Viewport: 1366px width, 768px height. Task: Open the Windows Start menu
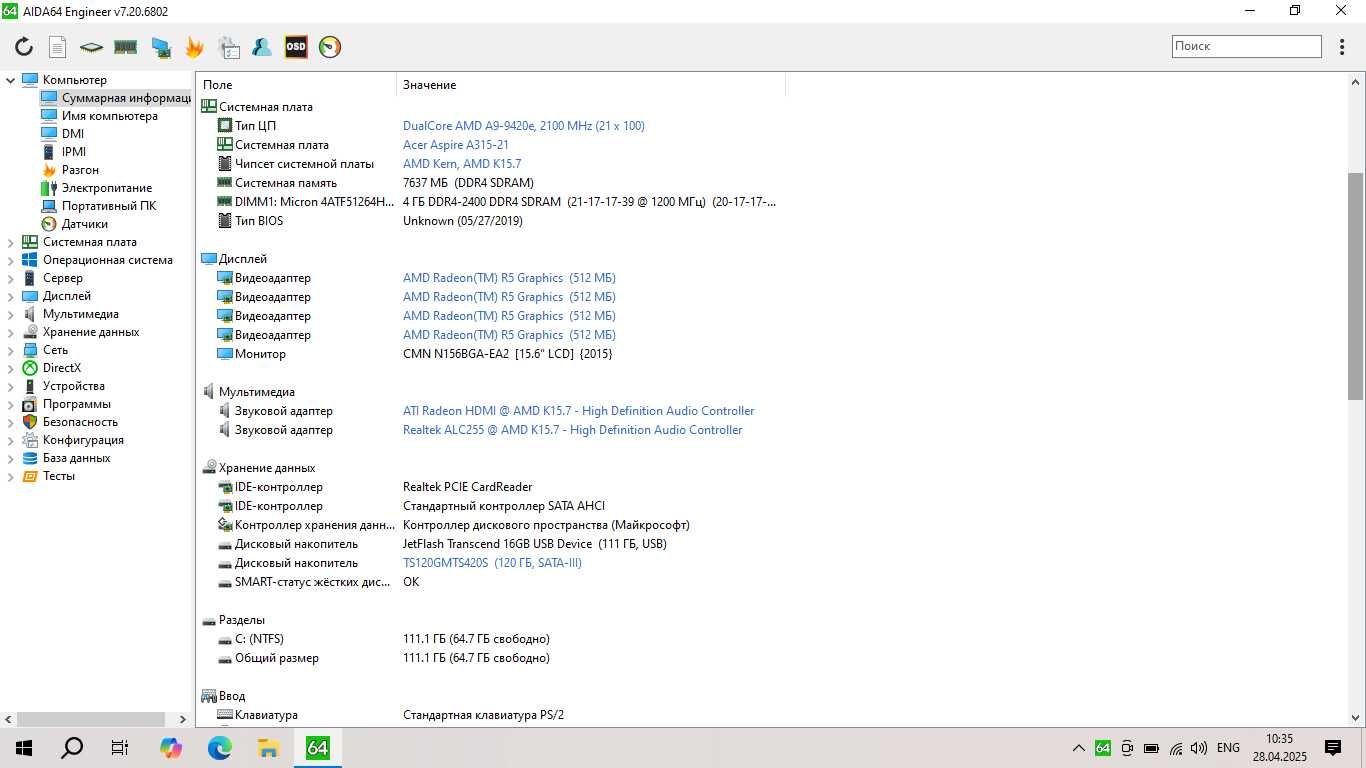[24, 747]
